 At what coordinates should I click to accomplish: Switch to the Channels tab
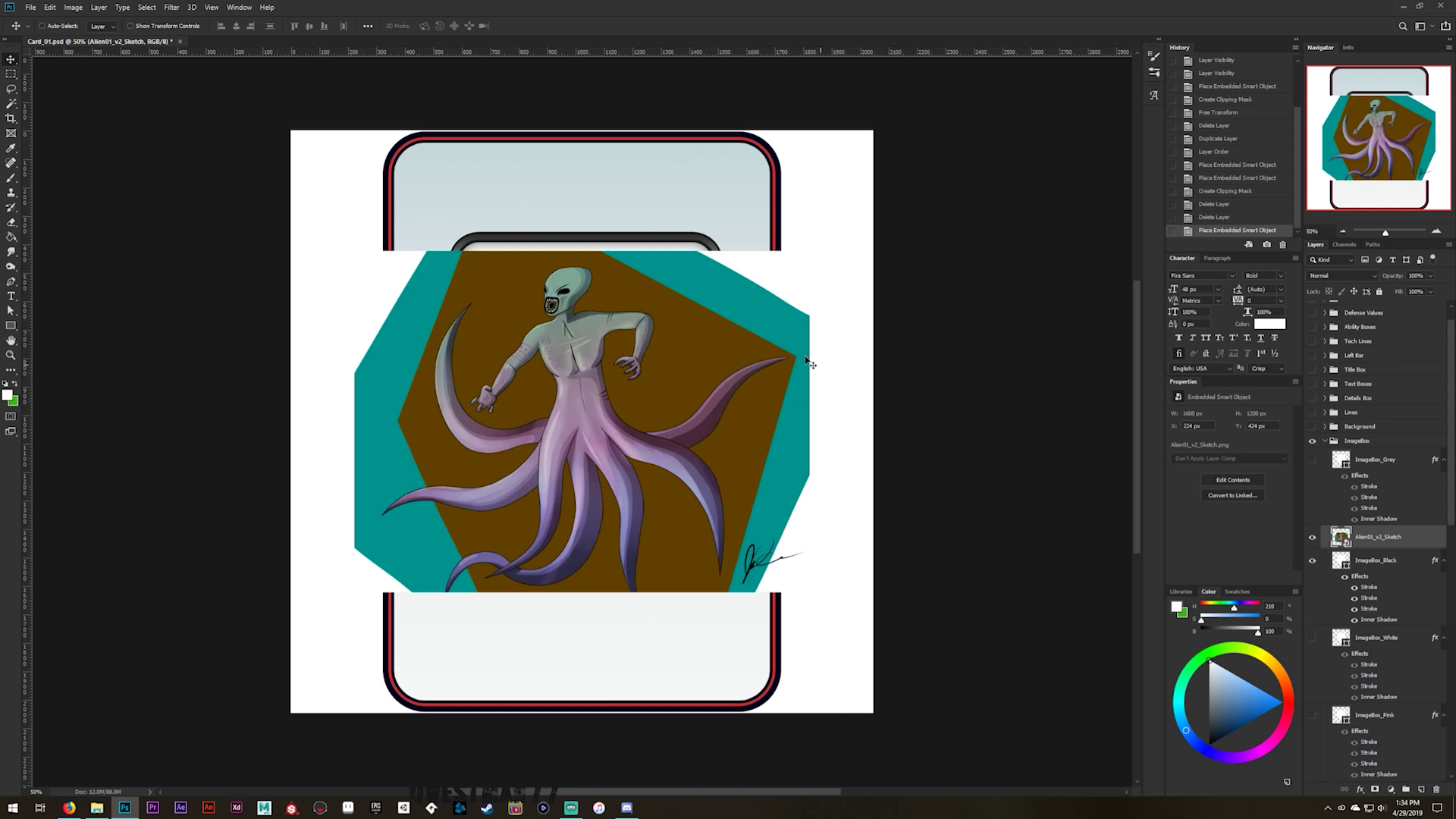[1344, 244]
